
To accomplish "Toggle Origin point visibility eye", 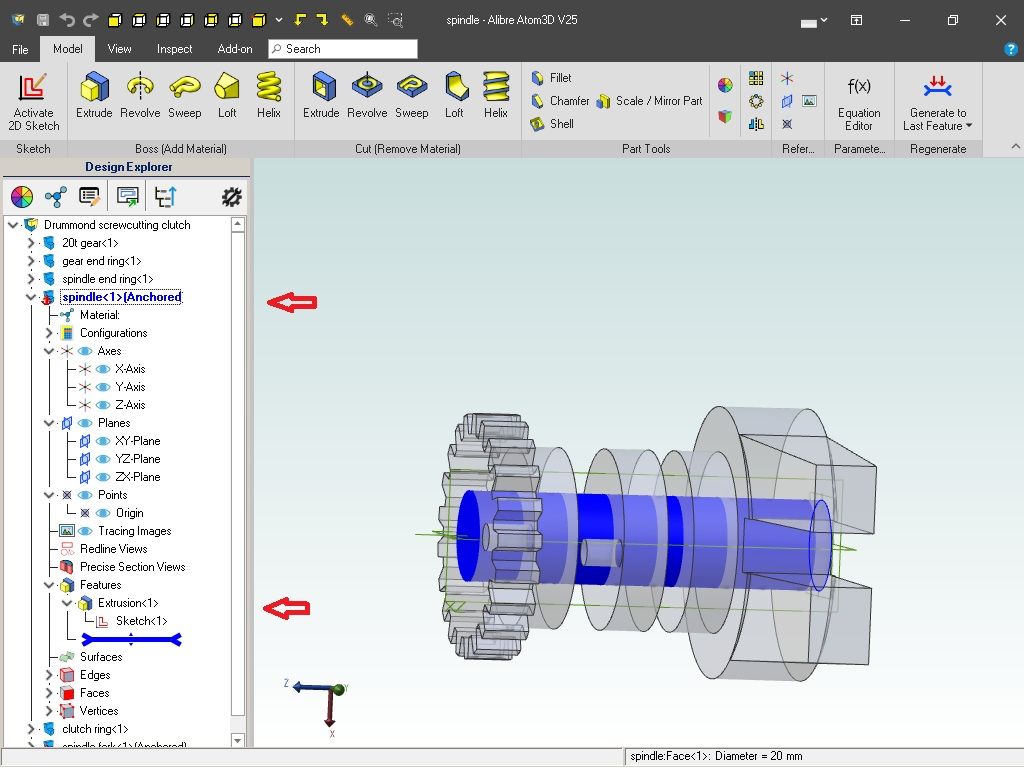I will click(x=103, y=513).
